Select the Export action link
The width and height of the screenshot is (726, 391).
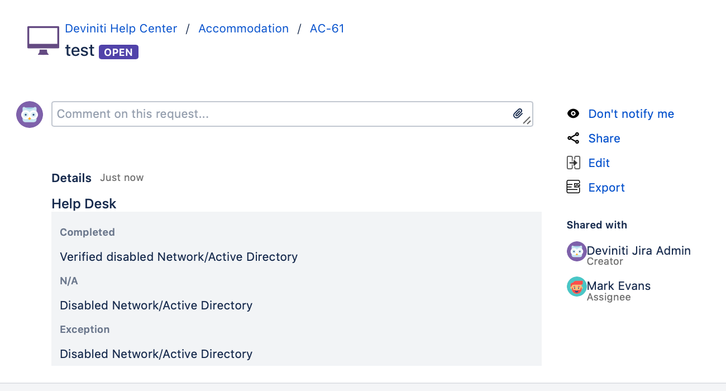coord(606,187)
